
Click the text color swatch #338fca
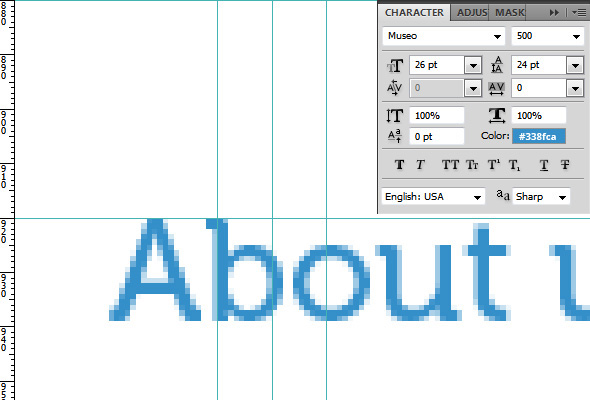(538, 136)
